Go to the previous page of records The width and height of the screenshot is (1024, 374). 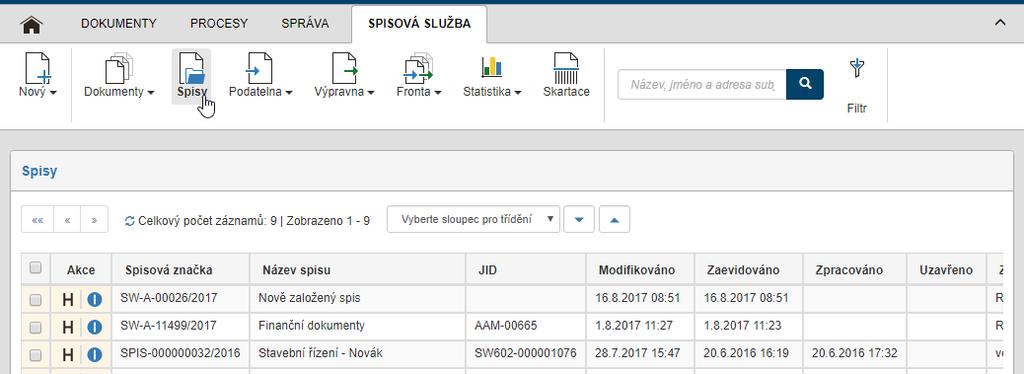[x=67, y=220]
